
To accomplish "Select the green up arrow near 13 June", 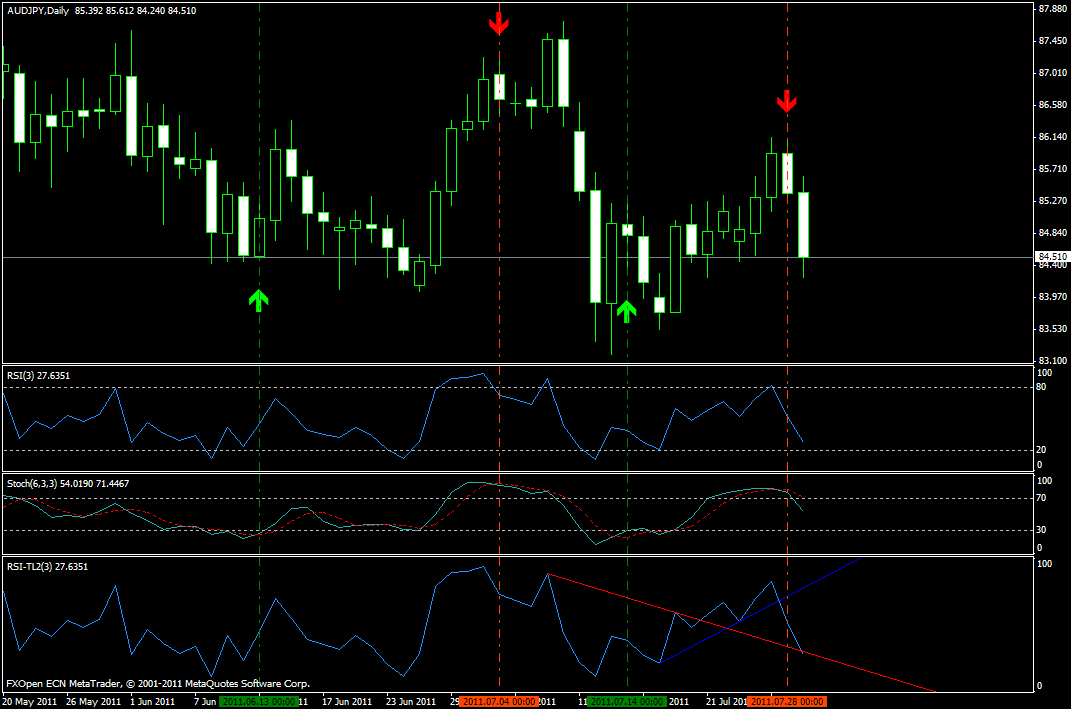I will [259, 299].
